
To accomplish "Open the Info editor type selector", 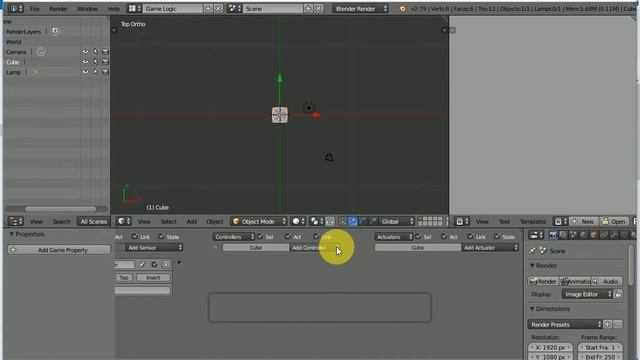I will (16, 9).
